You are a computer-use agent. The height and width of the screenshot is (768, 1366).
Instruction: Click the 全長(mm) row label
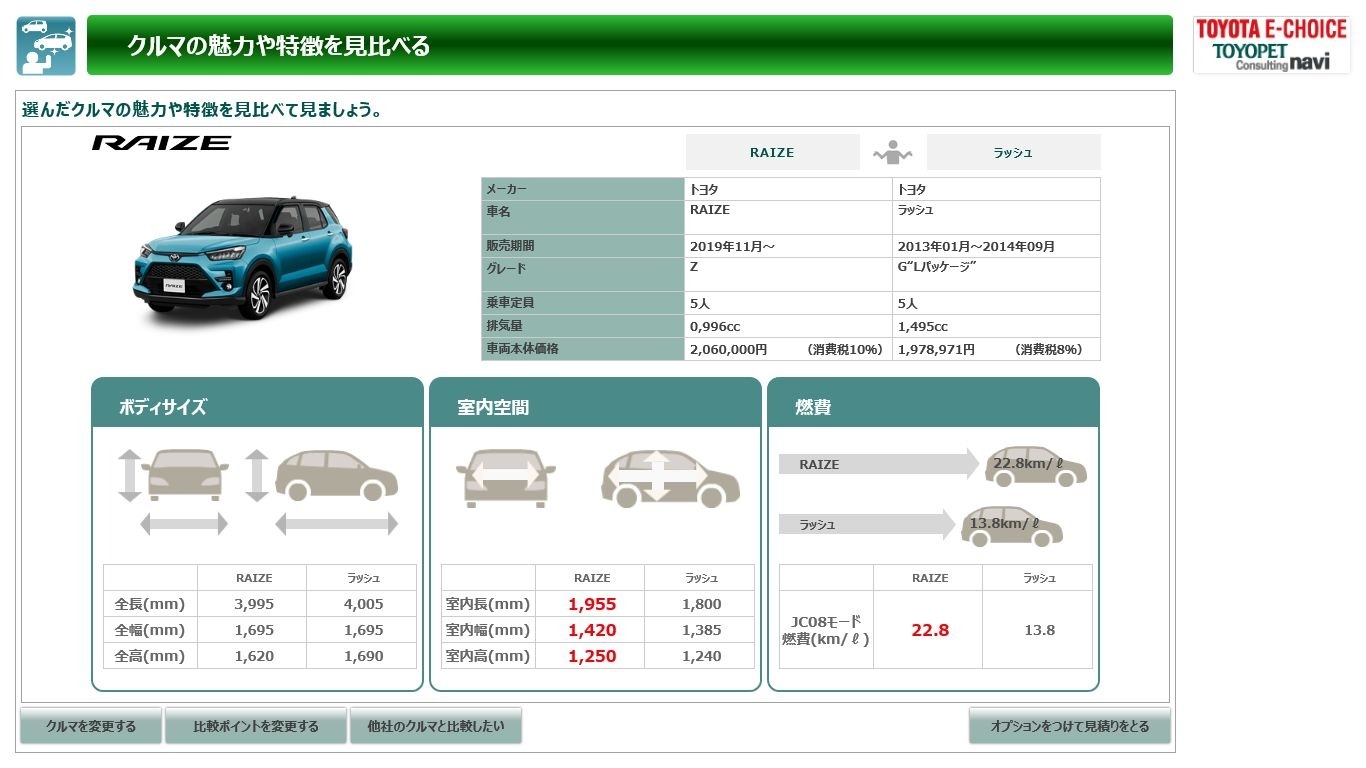pyautogui.click(x=150, y=604)
